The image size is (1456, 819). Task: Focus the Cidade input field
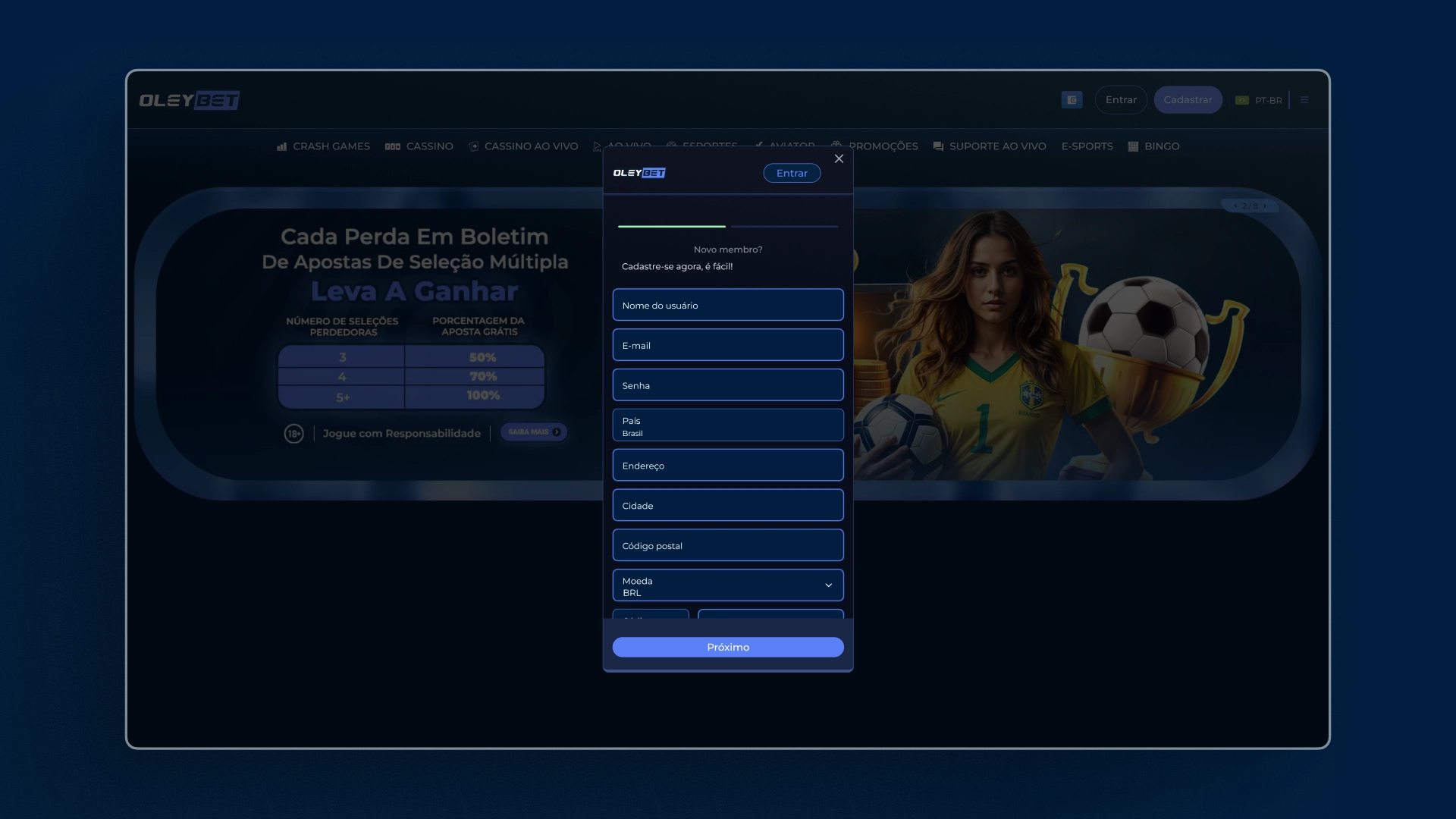pos(728,505)
